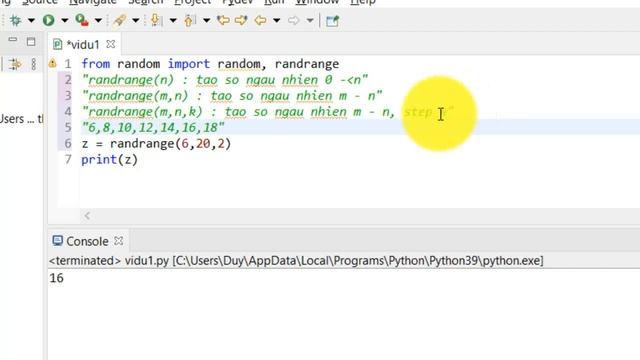Open the left panel's View Menu dots
The width and height of the screenshot is (640, 360).
pyautogui.click(x=33, y=64)
